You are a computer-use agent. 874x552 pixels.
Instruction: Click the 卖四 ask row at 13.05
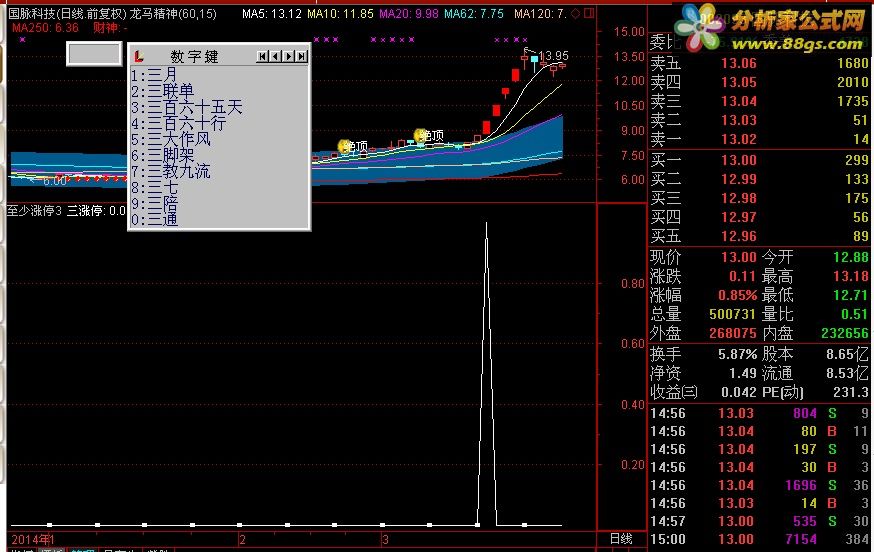click(x=760, y=82)
